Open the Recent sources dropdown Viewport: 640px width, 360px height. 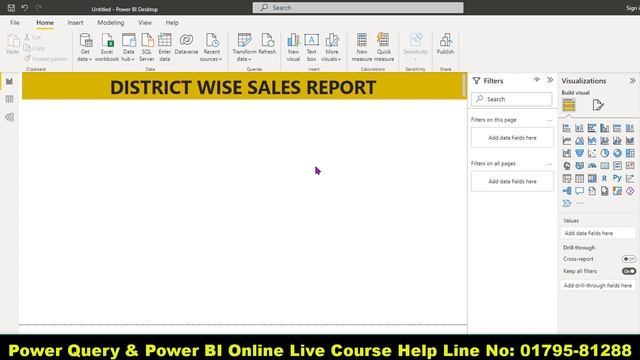point(211,47)
